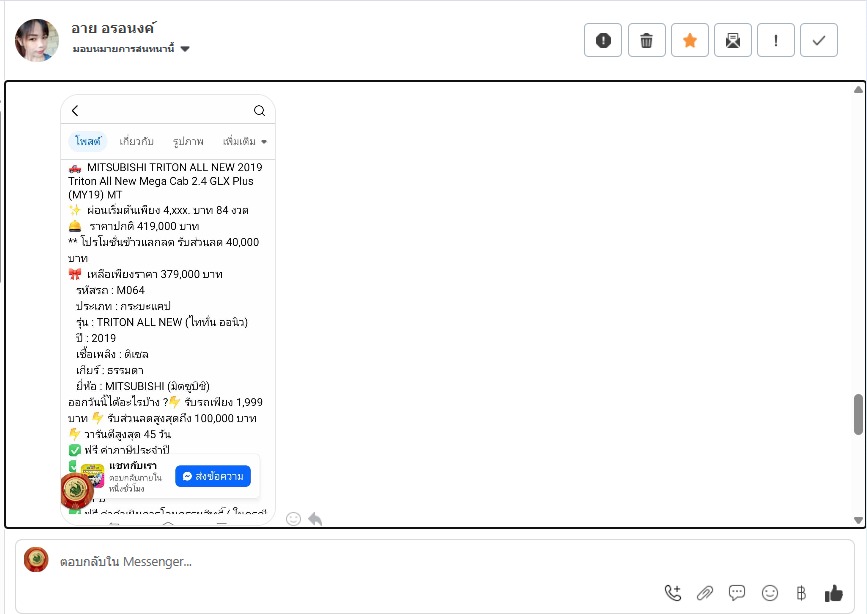Click the chat scrollbar thumb
867x614 pixels.
click(x=858, y=414)
